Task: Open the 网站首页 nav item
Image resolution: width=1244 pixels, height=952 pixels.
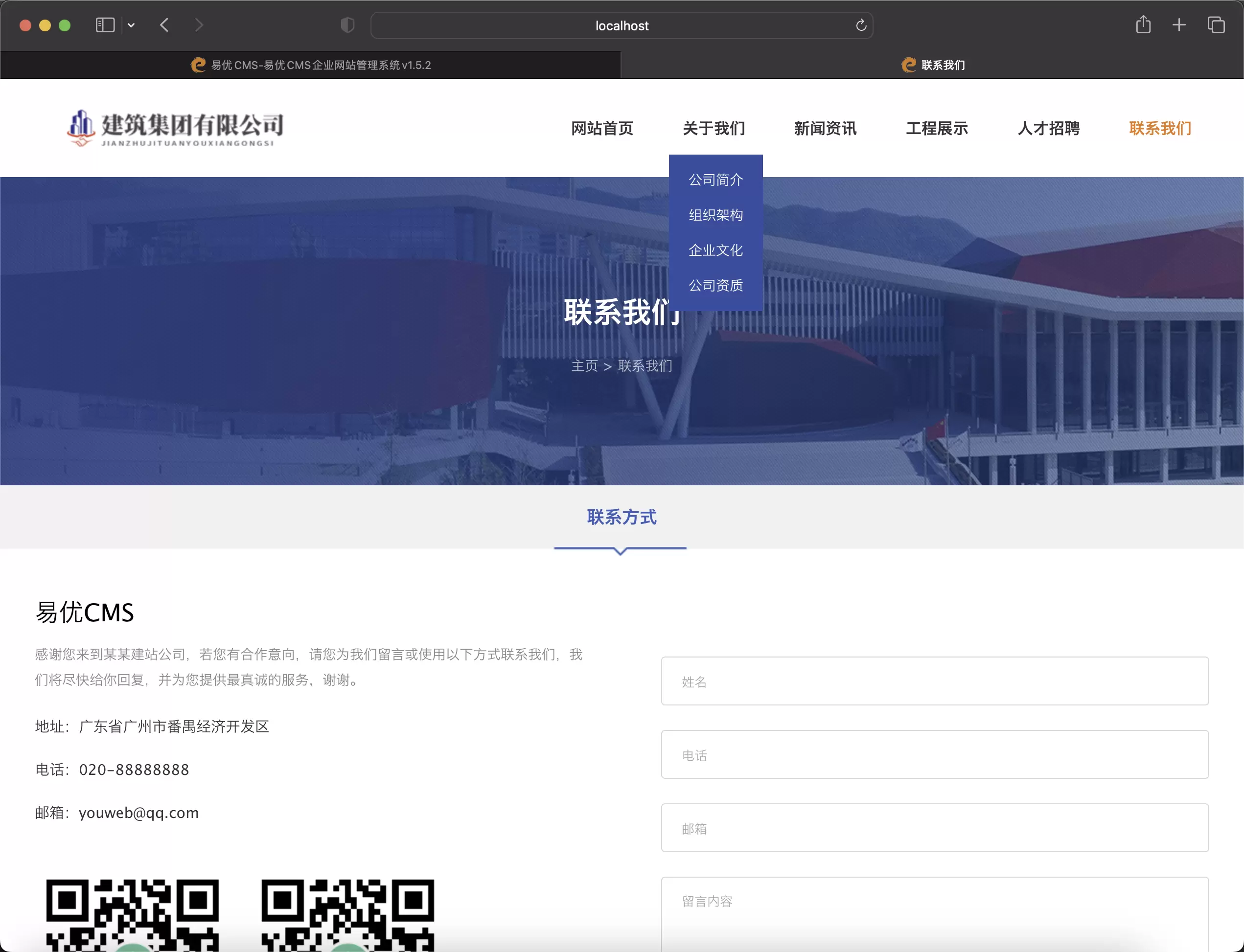Action: click(602, 128)
